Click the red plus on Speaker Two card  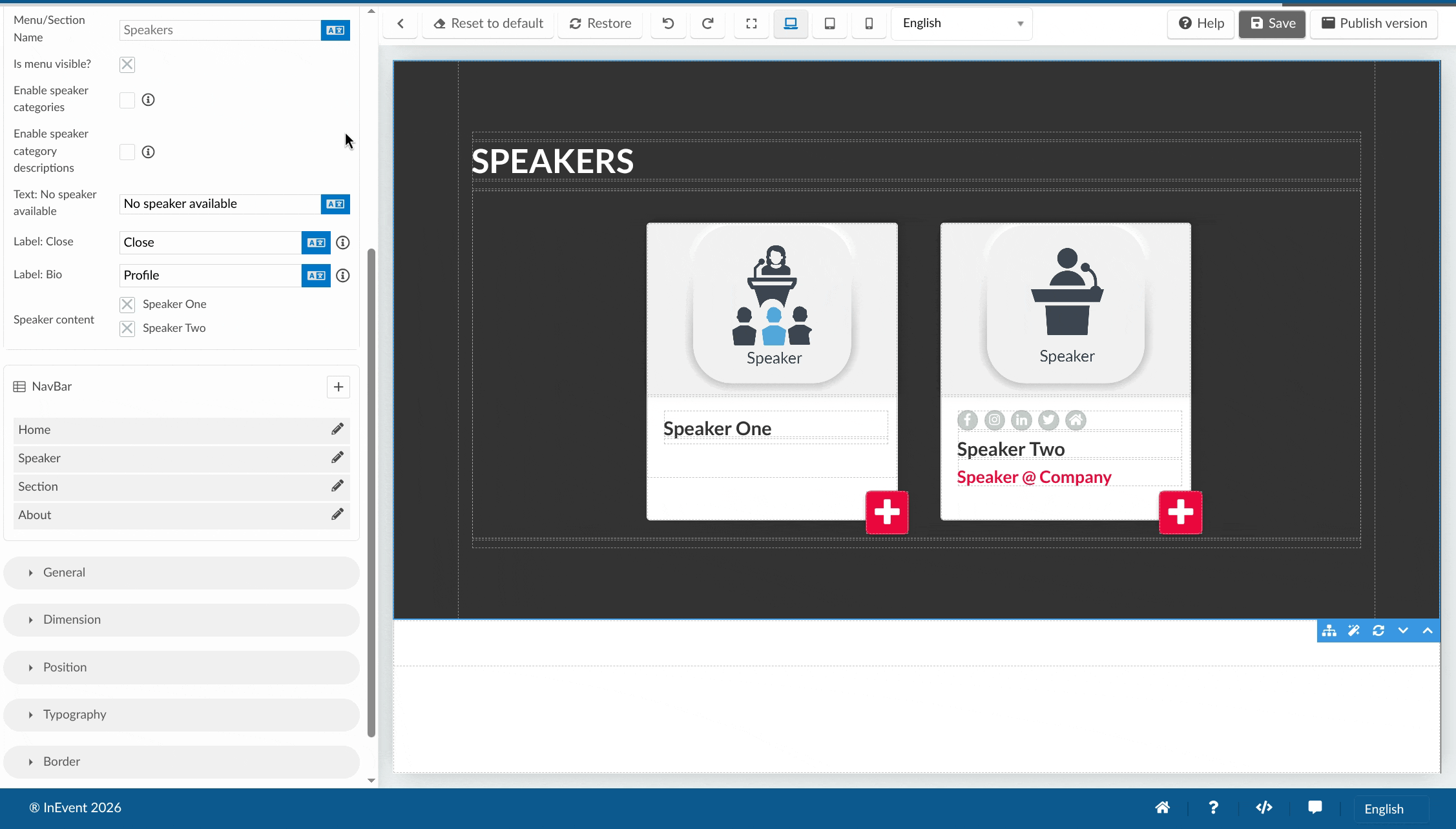(x=1181, y=513)
